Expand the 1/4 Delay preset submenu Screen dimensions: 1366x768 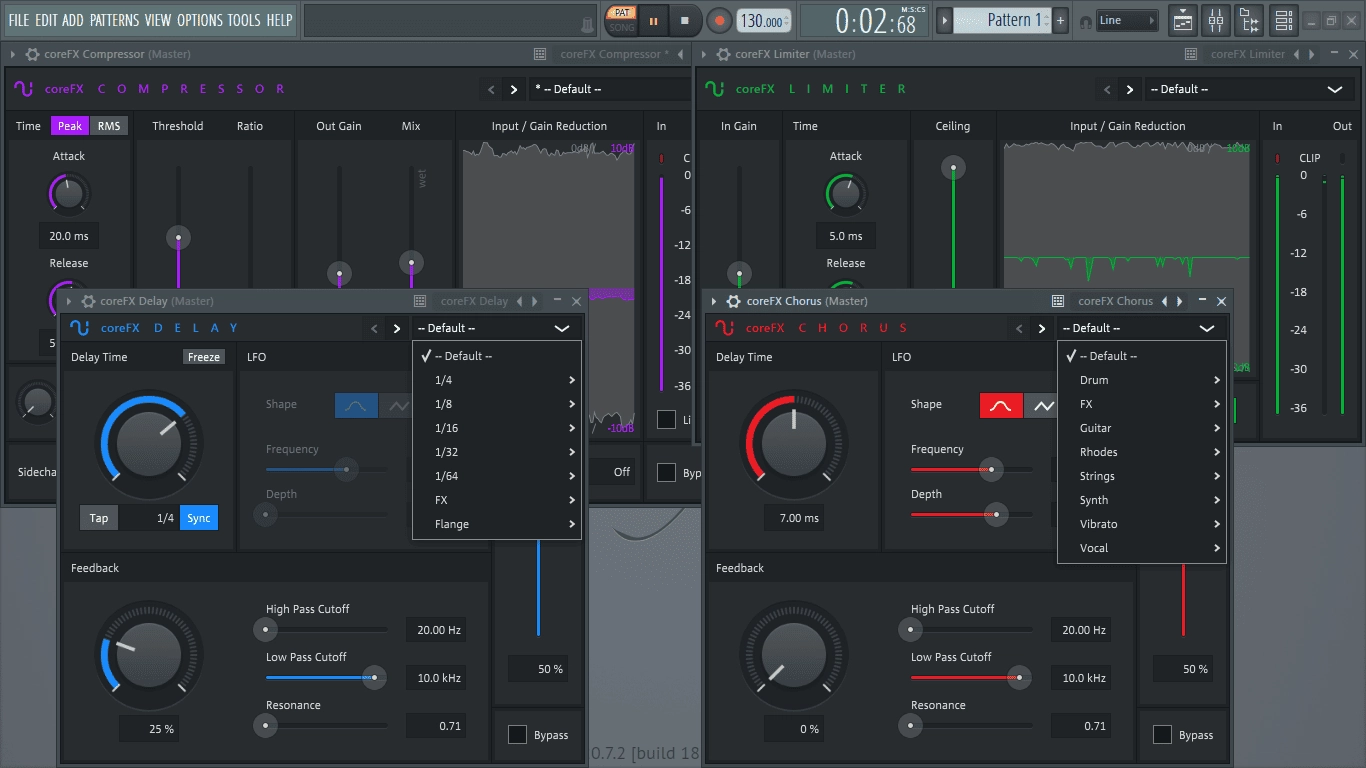click(x=497, y=380)
